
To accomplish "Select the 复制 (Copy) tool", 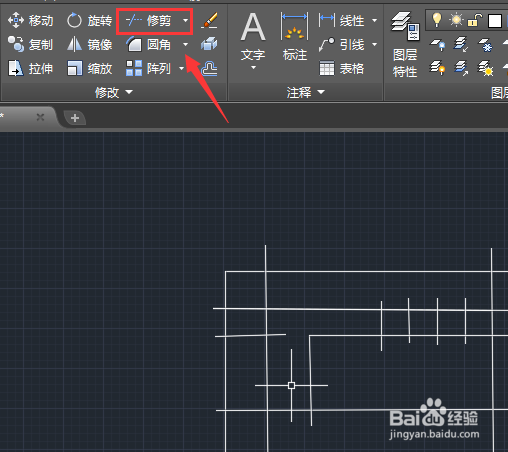I will [30, 44].
